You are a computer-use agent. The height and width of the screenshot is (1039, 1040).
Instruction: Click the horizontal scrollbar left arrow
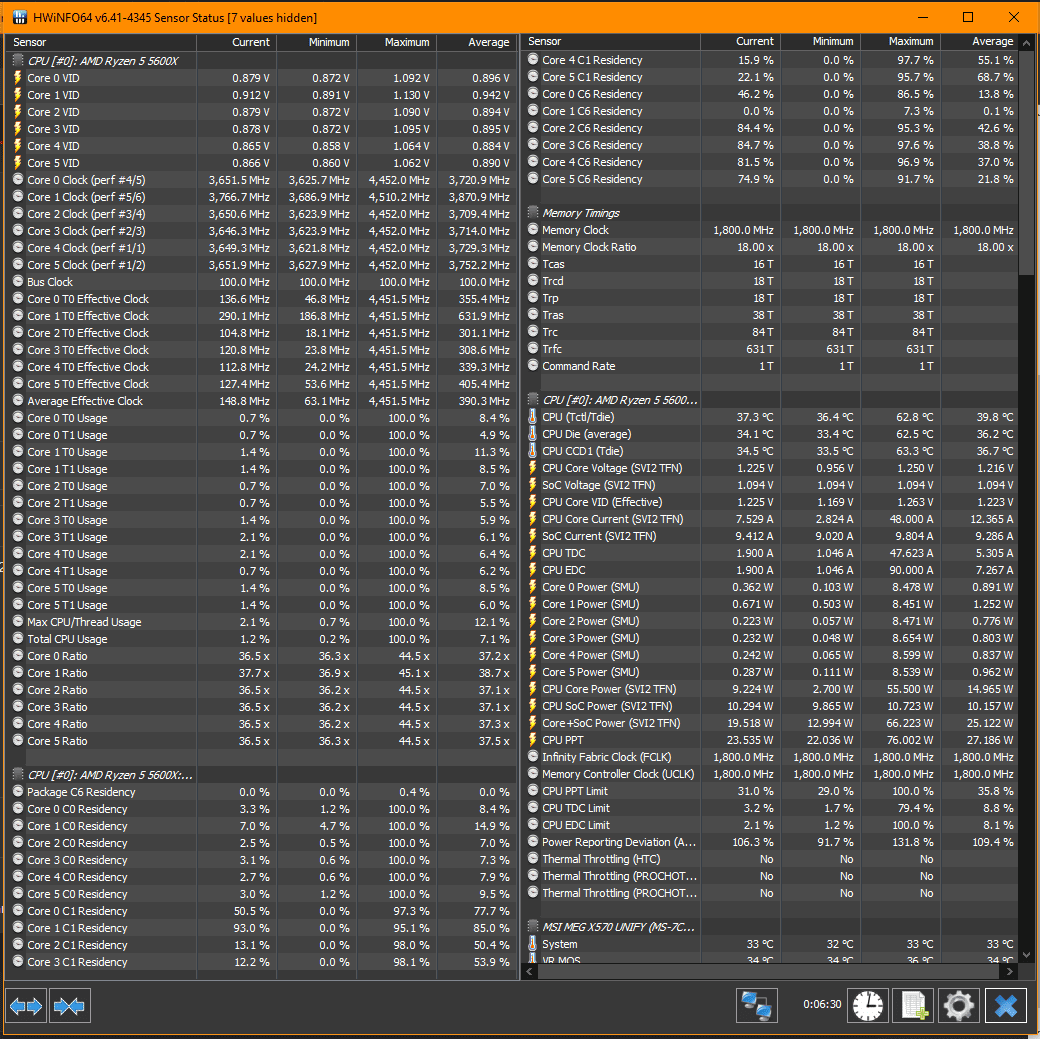(x=530, y=971)
